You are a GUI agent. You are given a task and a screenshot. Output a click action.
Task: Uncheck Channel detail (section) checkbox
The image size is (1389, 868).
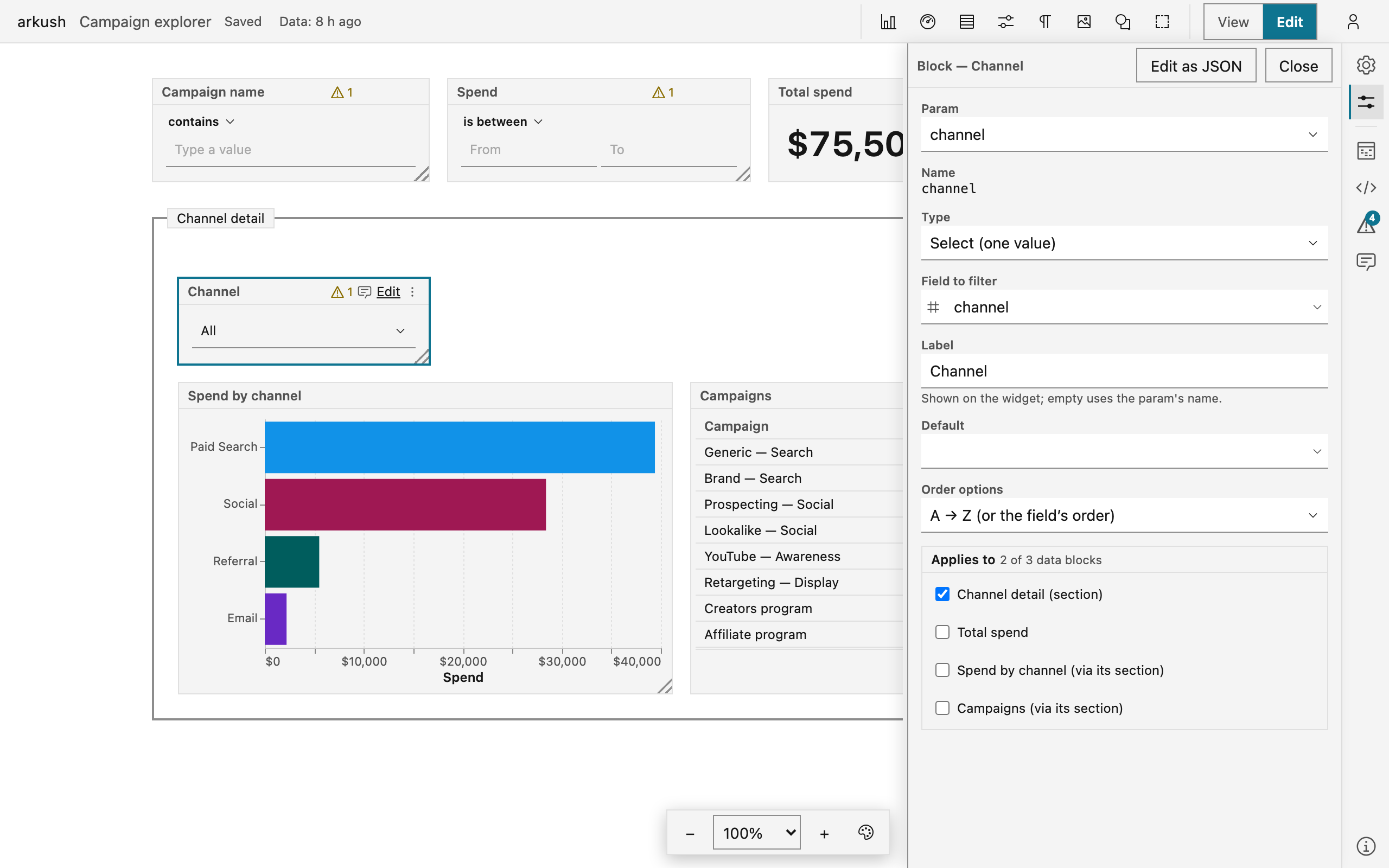pos(942,594)
